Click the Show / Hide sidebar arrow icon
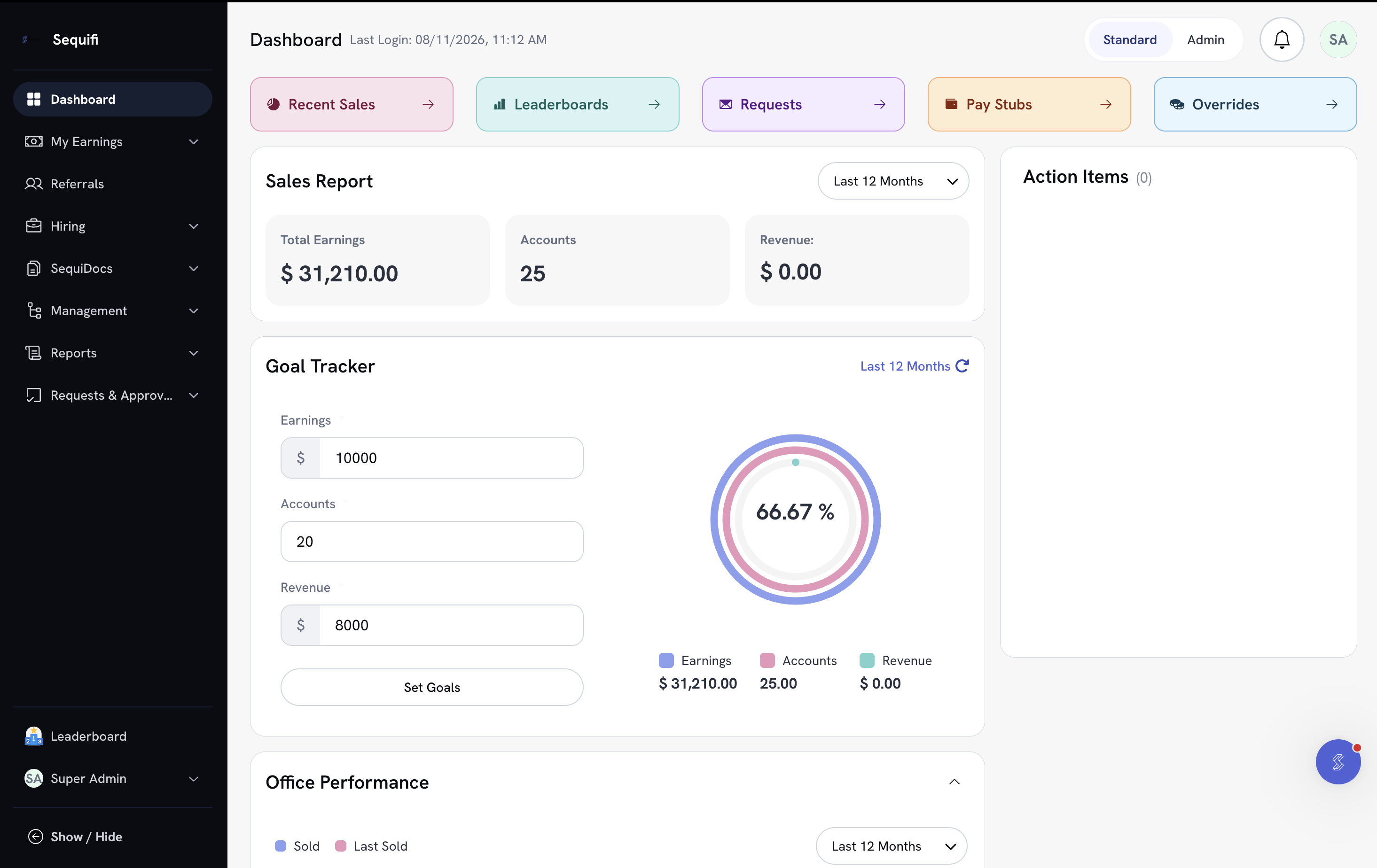 coord(35,837)
